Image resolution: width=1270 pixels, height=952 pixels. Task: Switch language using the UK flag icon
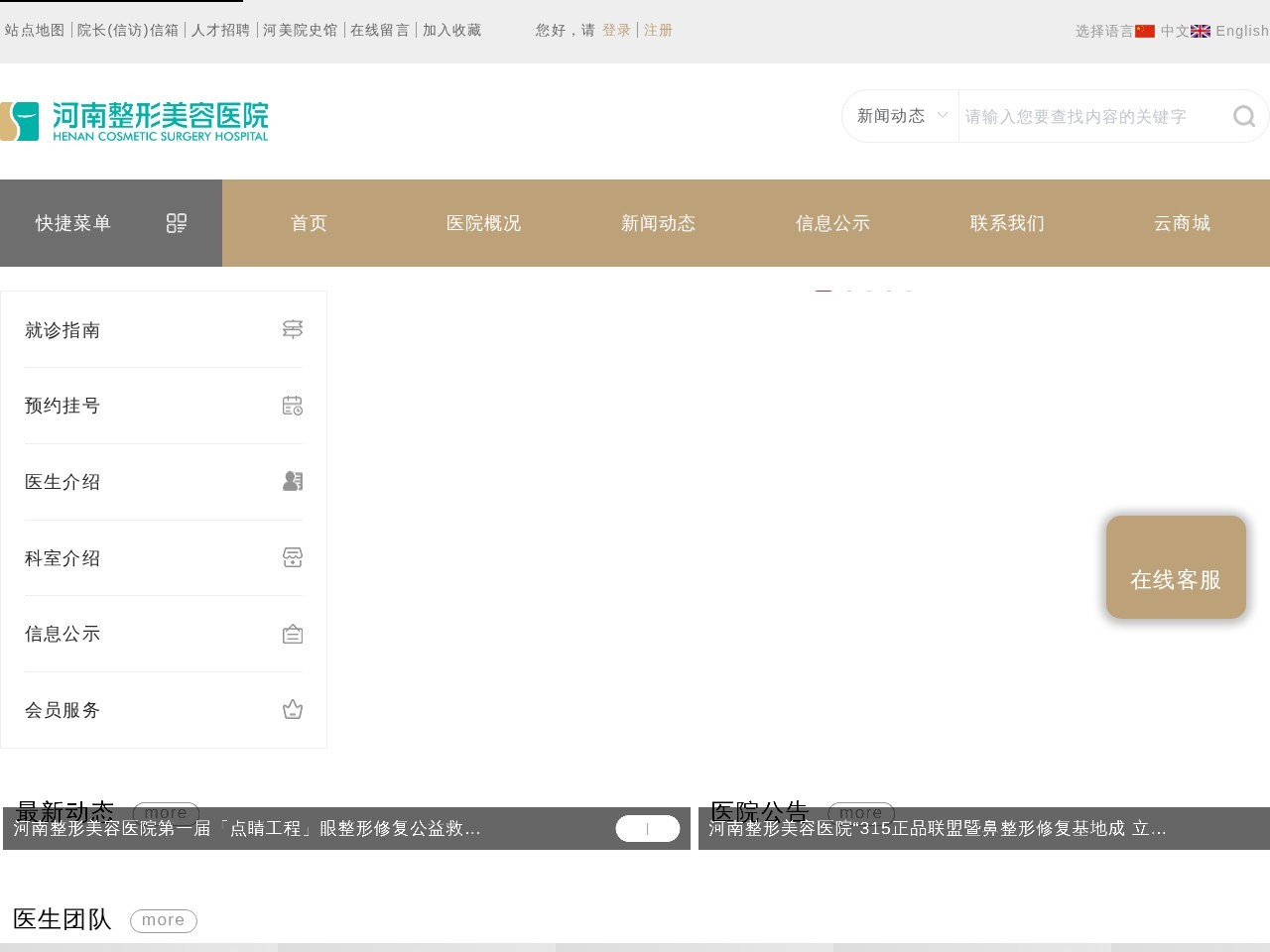[1201, 31]
